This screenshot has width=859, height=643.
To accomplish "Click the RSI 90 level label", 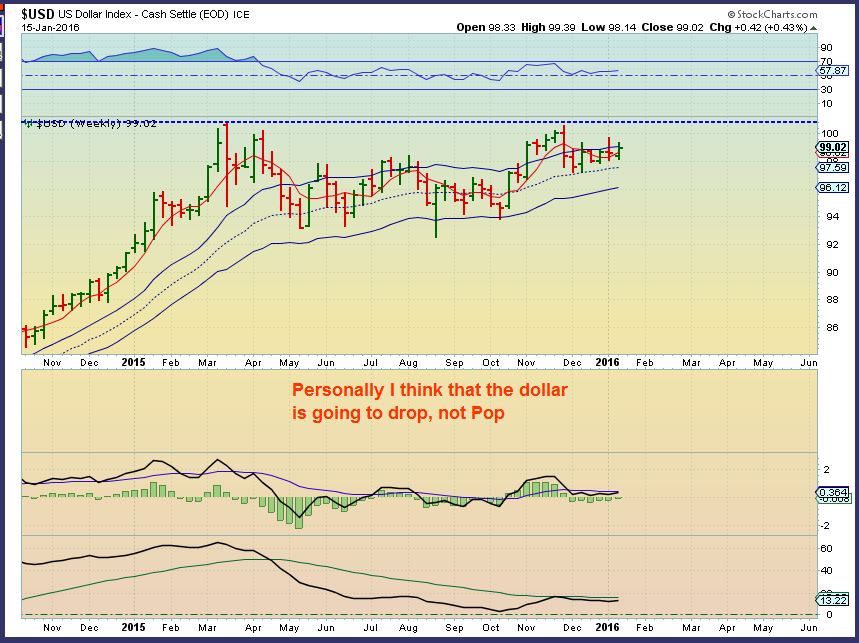I will coord(826,48).
